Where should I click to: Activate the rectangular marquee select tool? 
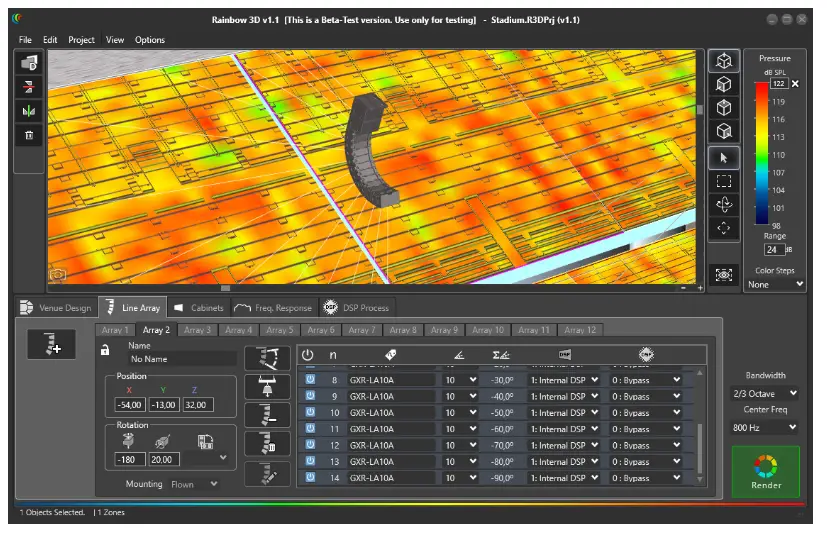(724, 181)
